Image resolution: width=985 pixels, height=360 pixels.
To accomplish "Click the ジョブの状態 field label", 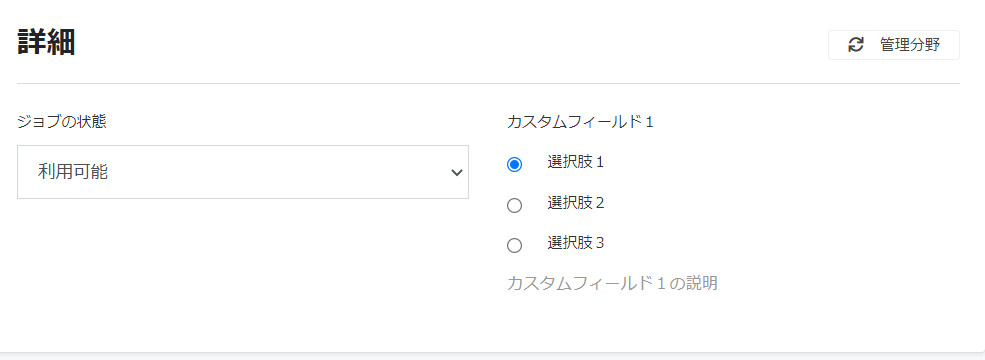I will [62, 122].
